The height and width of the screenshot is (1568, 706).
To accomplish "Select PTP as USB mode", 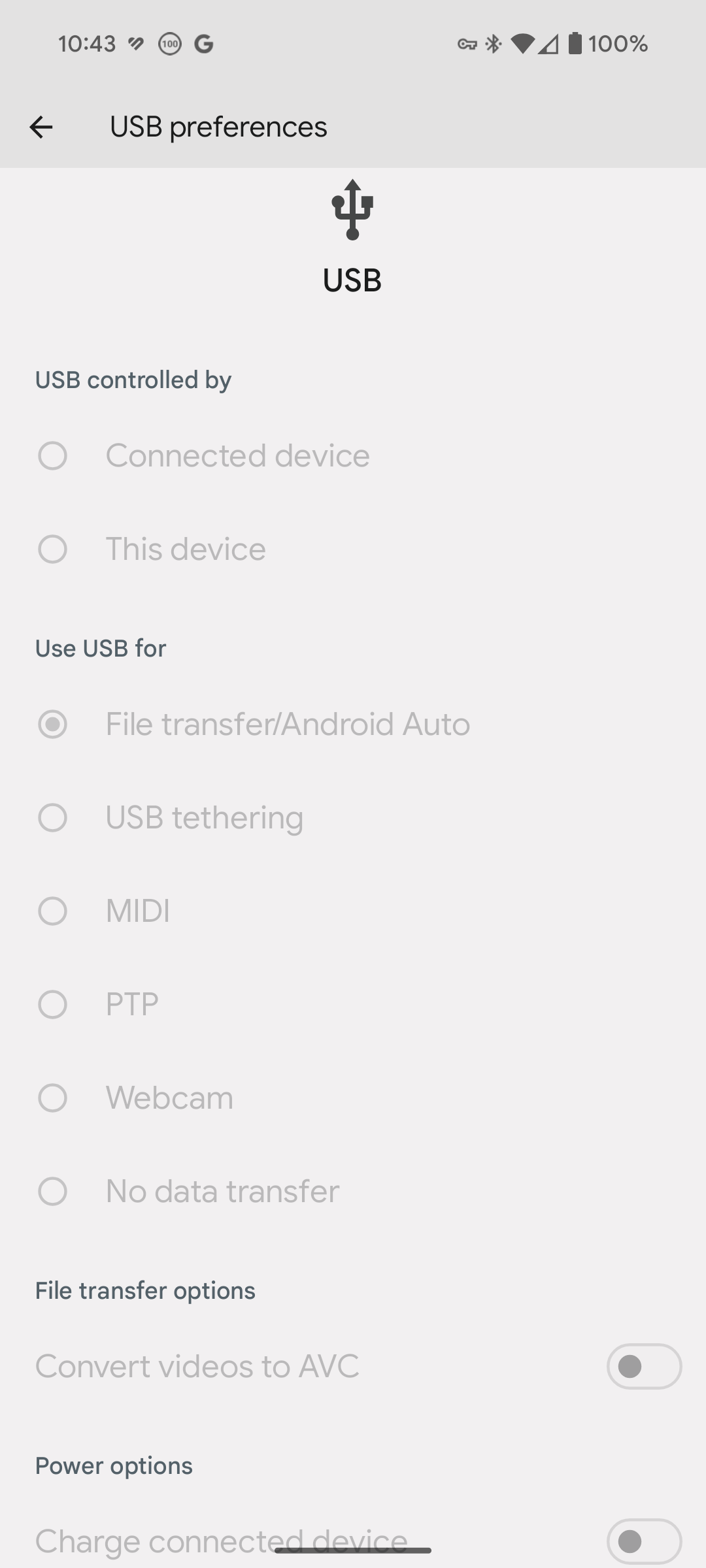I will click(x=52, y=1004).
